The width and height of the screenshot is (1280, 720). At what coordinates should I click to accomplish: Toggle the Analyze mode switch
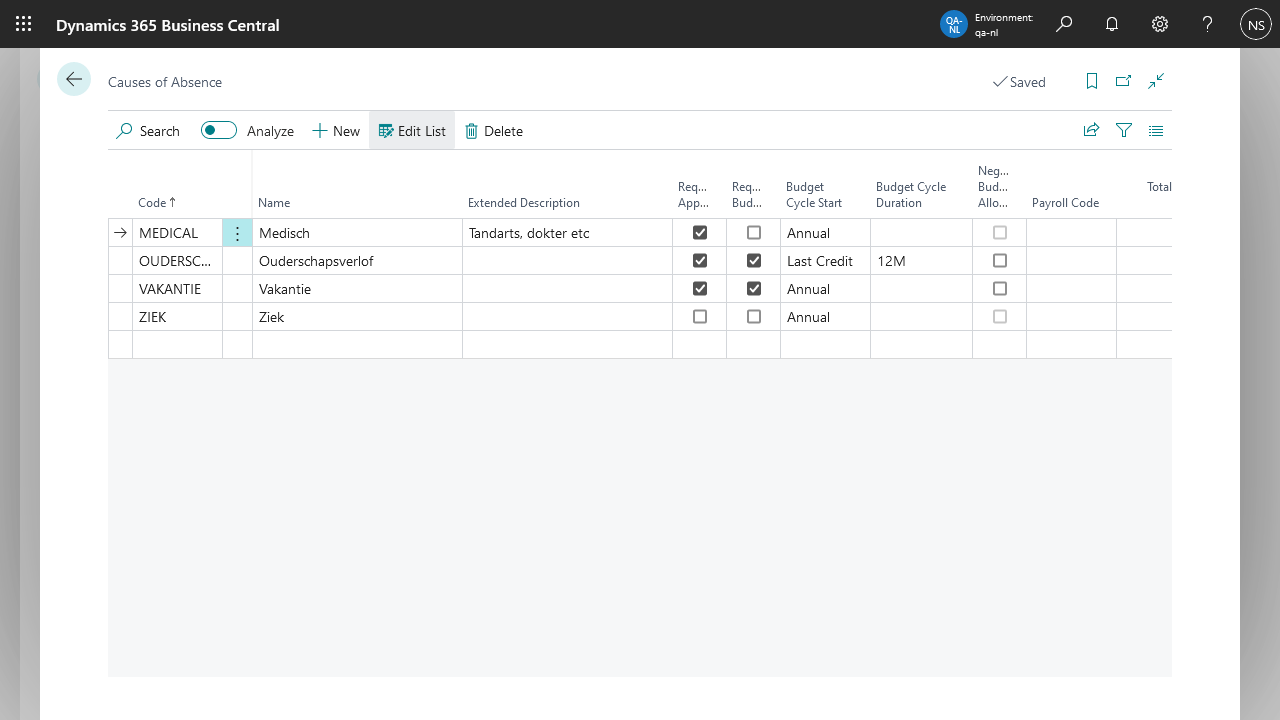[x=219, y=130]
